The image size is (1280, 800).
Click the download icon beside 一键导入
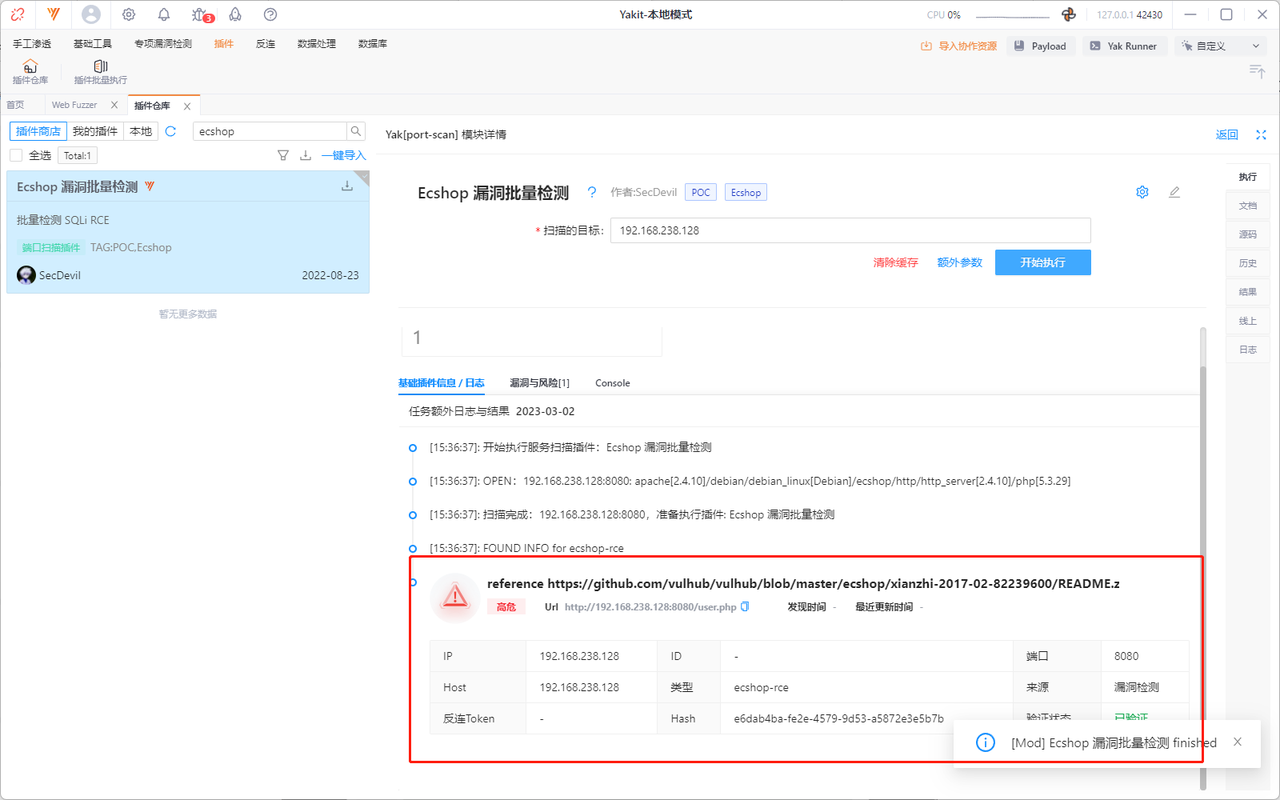pyautogui.click(x=306, y=155)
